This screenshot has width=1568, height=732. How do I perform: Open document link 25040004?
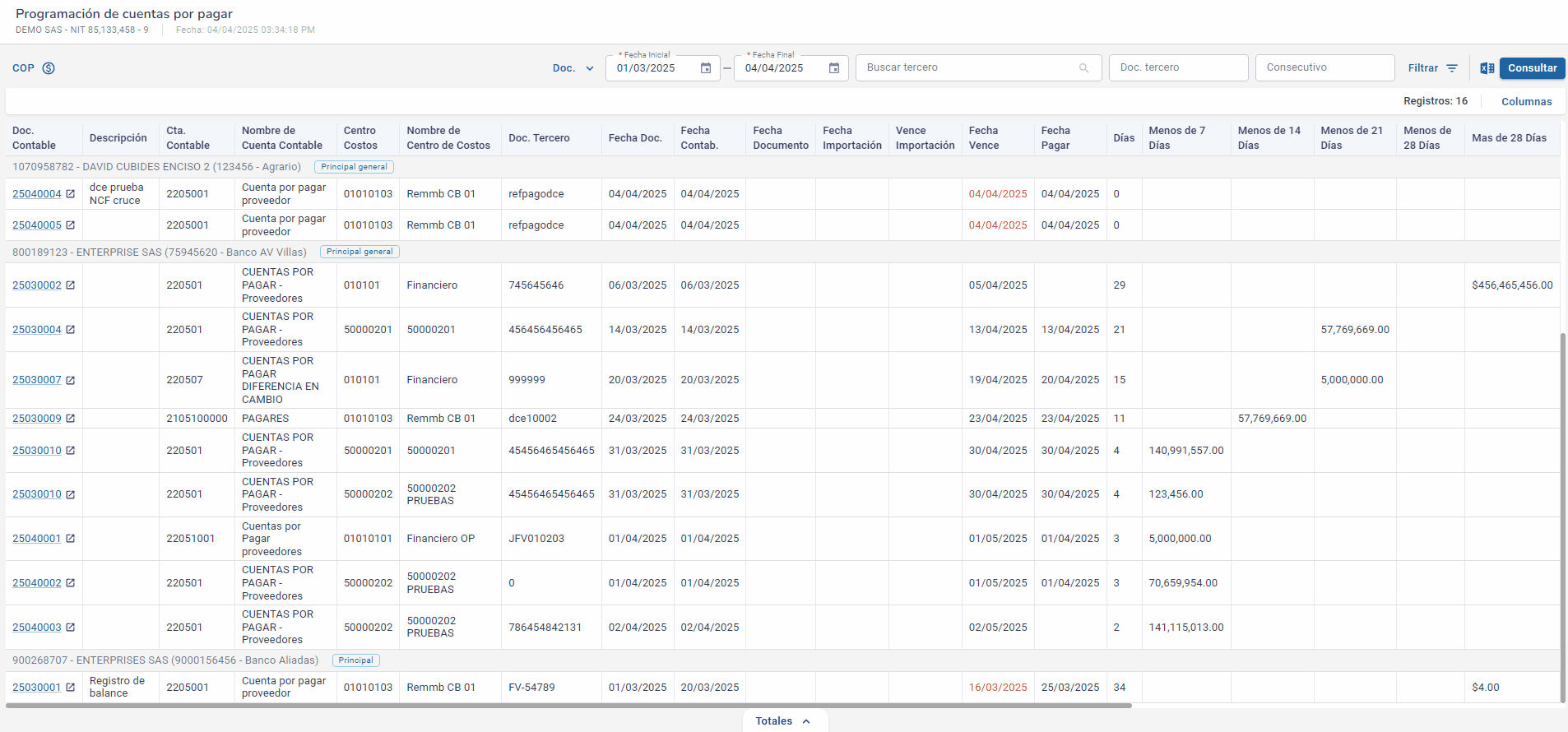tap(37, 194)
